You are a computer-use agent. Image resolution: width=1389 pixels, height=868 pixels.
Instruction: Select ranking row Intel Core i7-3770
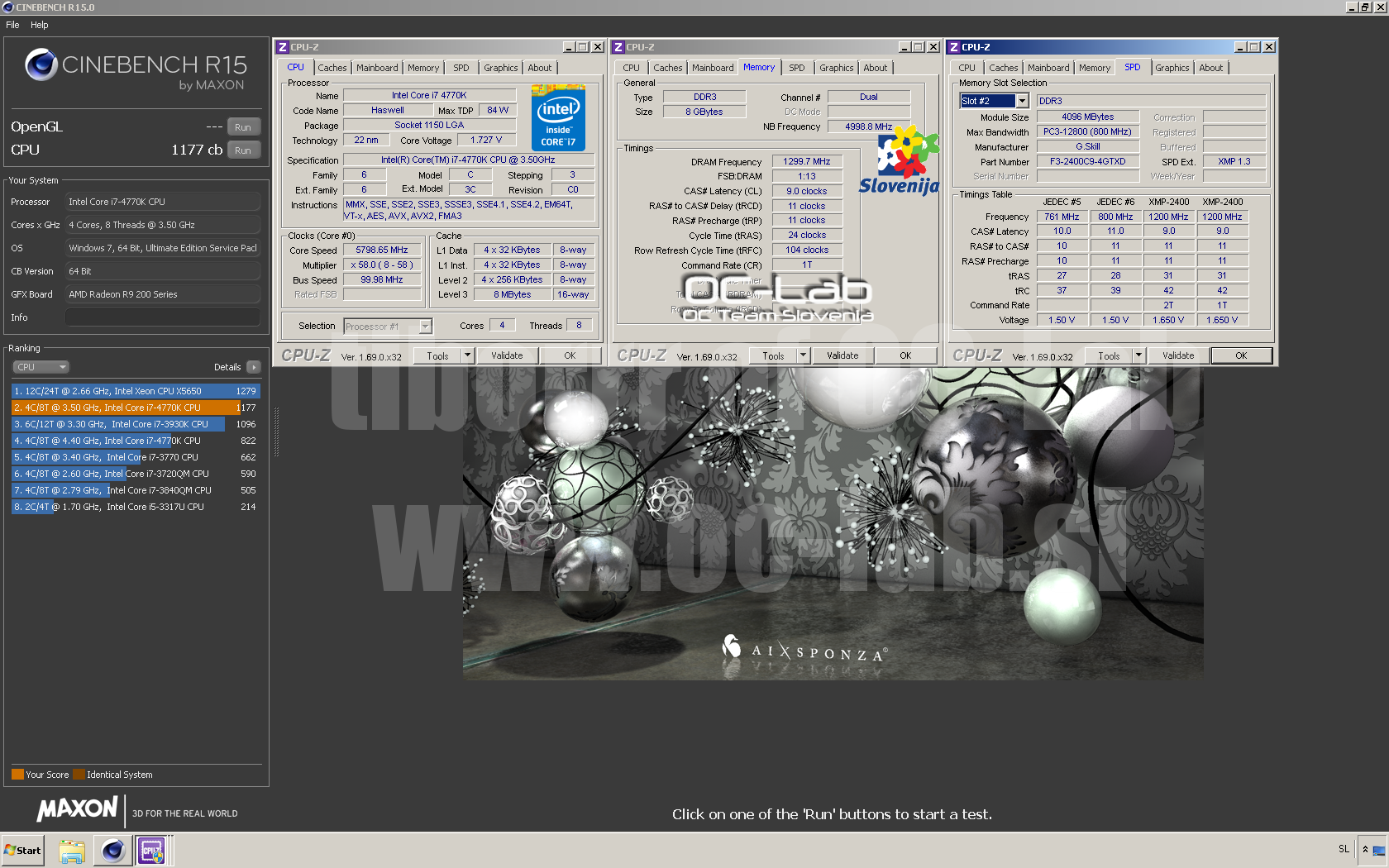tap(136, 457)
